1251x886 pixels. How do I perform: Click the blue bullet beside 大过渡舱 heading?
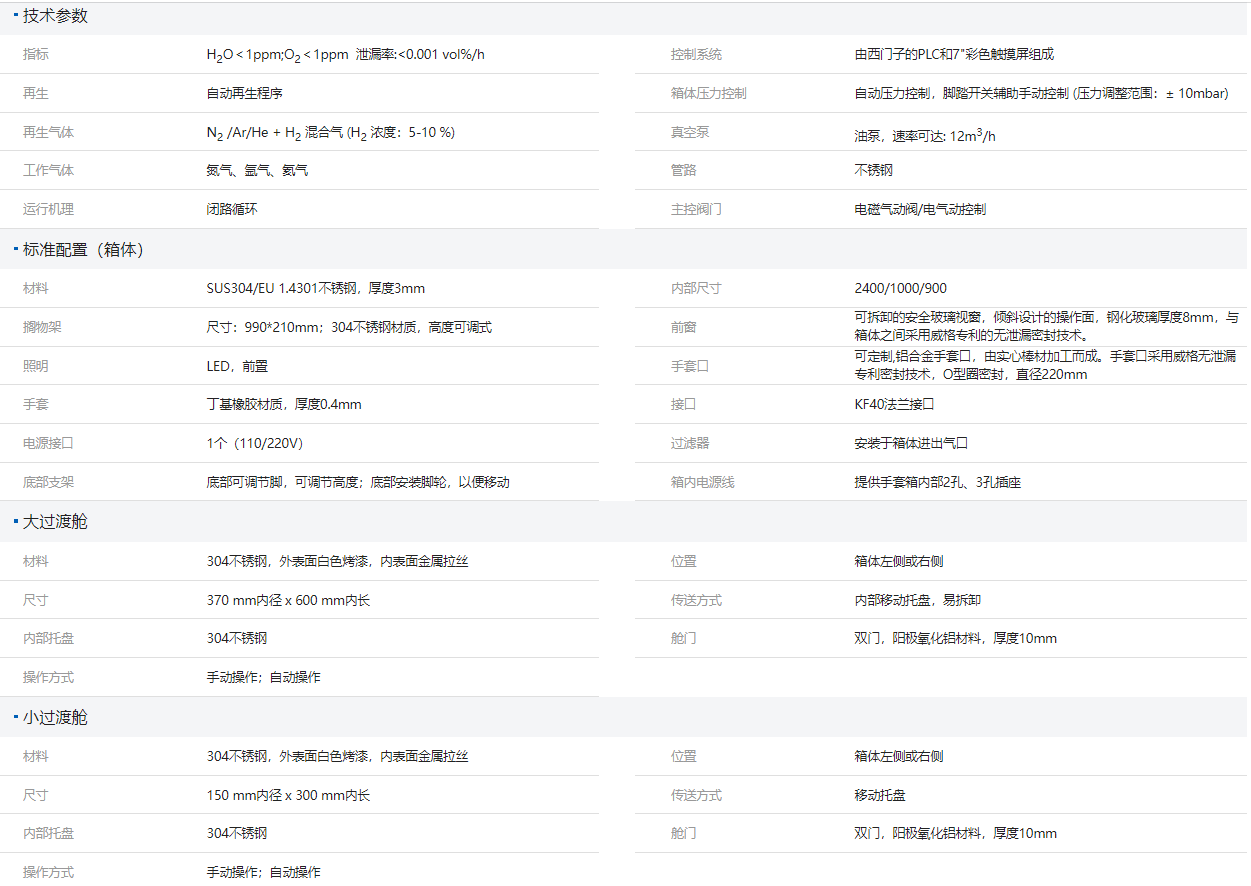tap(15, 521)
